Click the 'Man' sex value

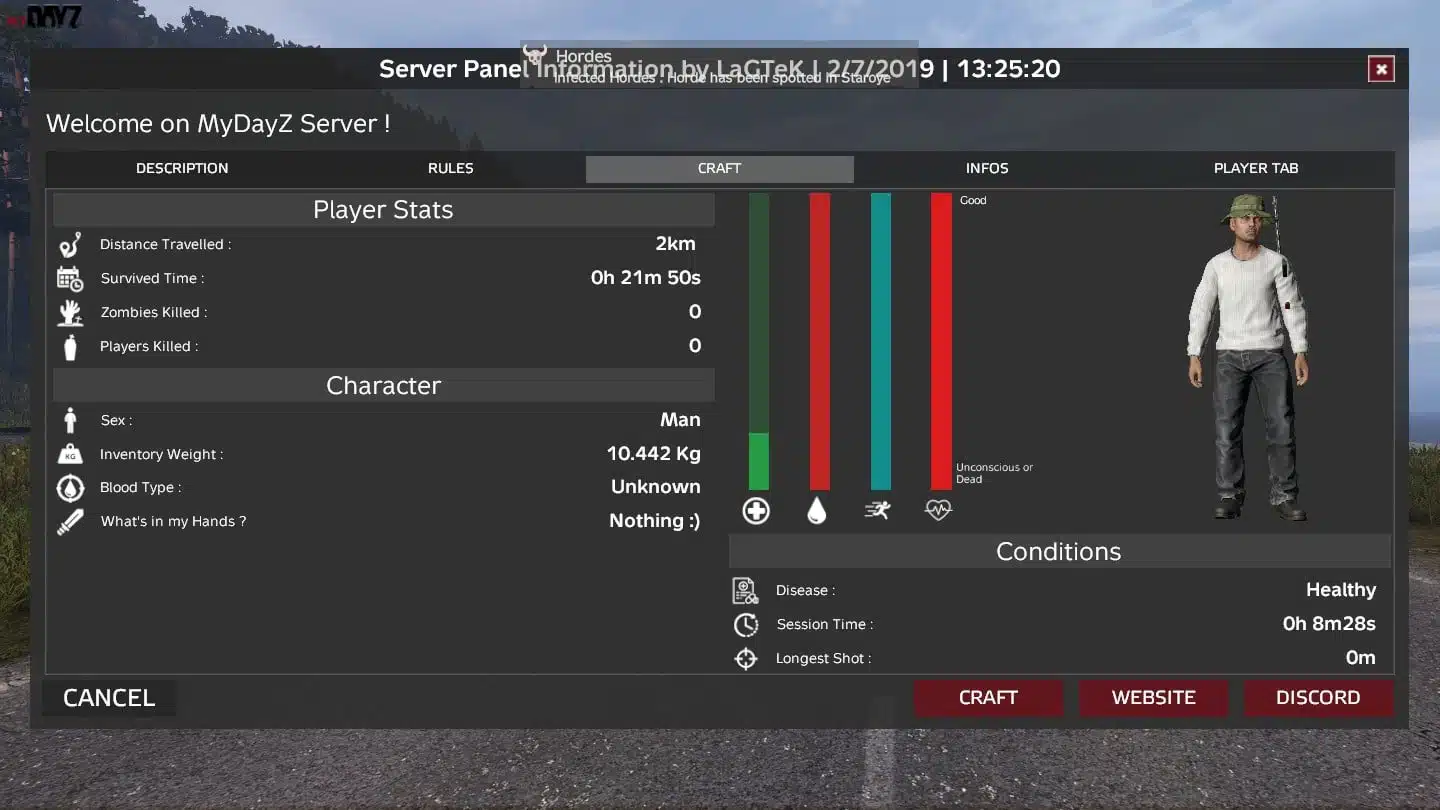coord(680,420)
